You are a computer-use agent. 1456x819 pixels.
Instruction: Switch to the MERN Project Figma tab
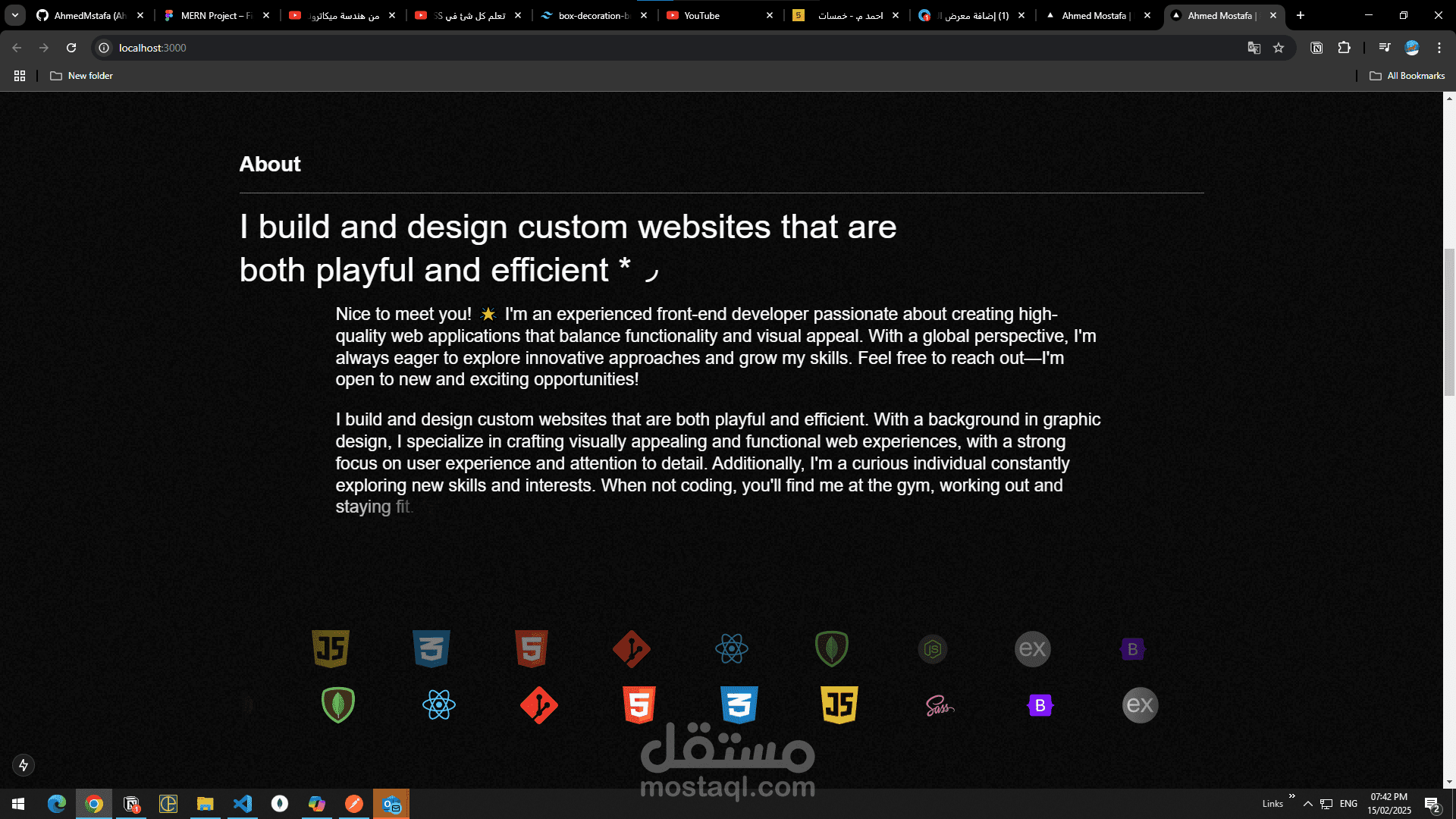pyautogui.click(x=216, y=15)
